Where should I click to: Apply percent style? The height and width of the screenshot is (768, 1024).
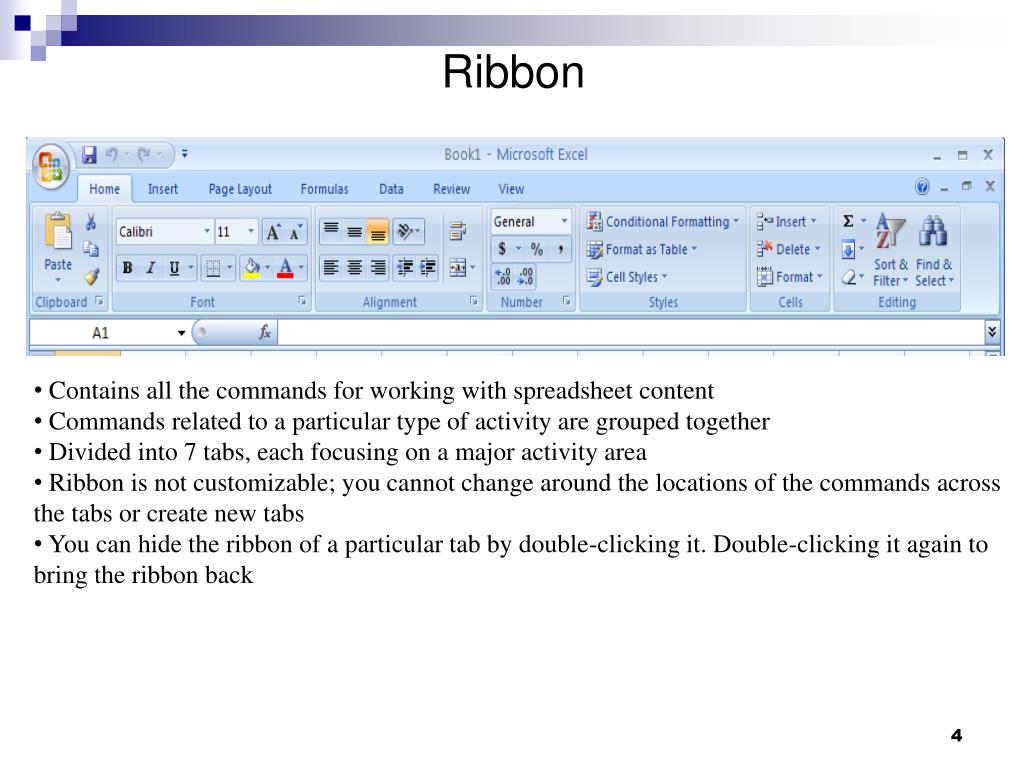point(537,249)
